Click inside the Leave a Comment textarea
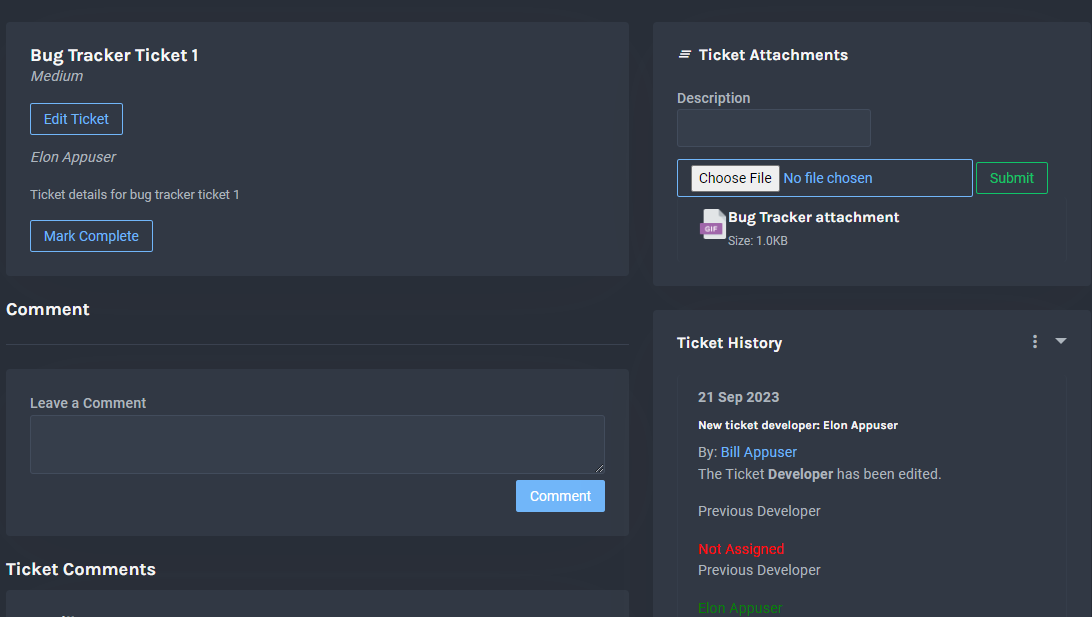1092x617 pixels. (317, 444)
